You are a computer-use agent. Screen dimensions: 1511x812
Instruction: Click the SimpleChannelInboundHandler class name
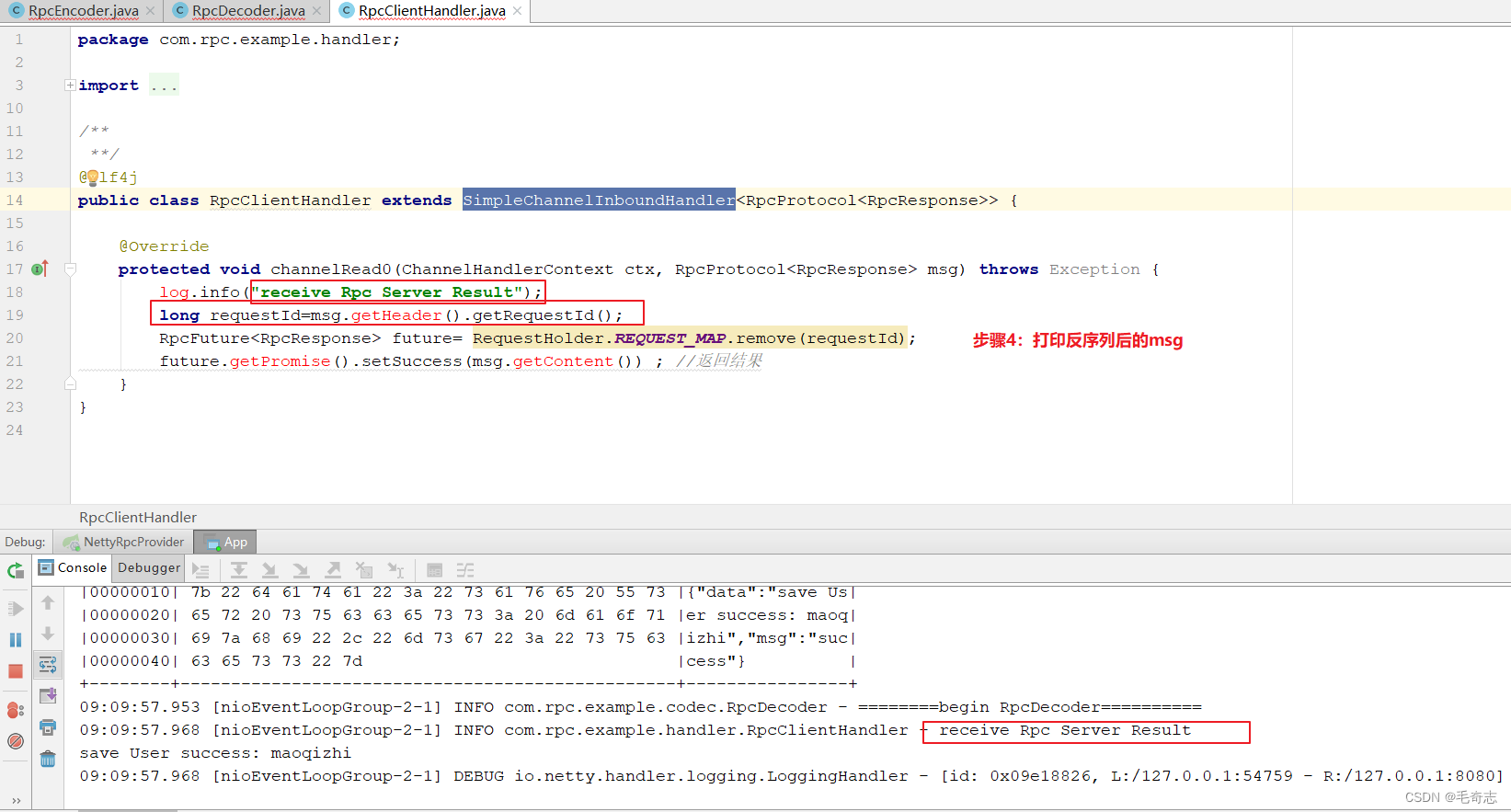[x=599, y=200]
